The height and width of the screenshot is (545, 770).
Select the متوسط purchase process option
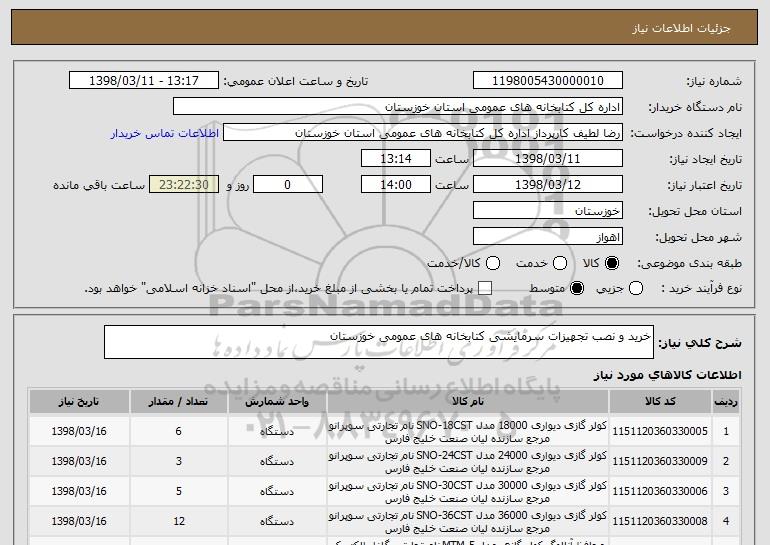pyautogui.click(x=577, y=288)
